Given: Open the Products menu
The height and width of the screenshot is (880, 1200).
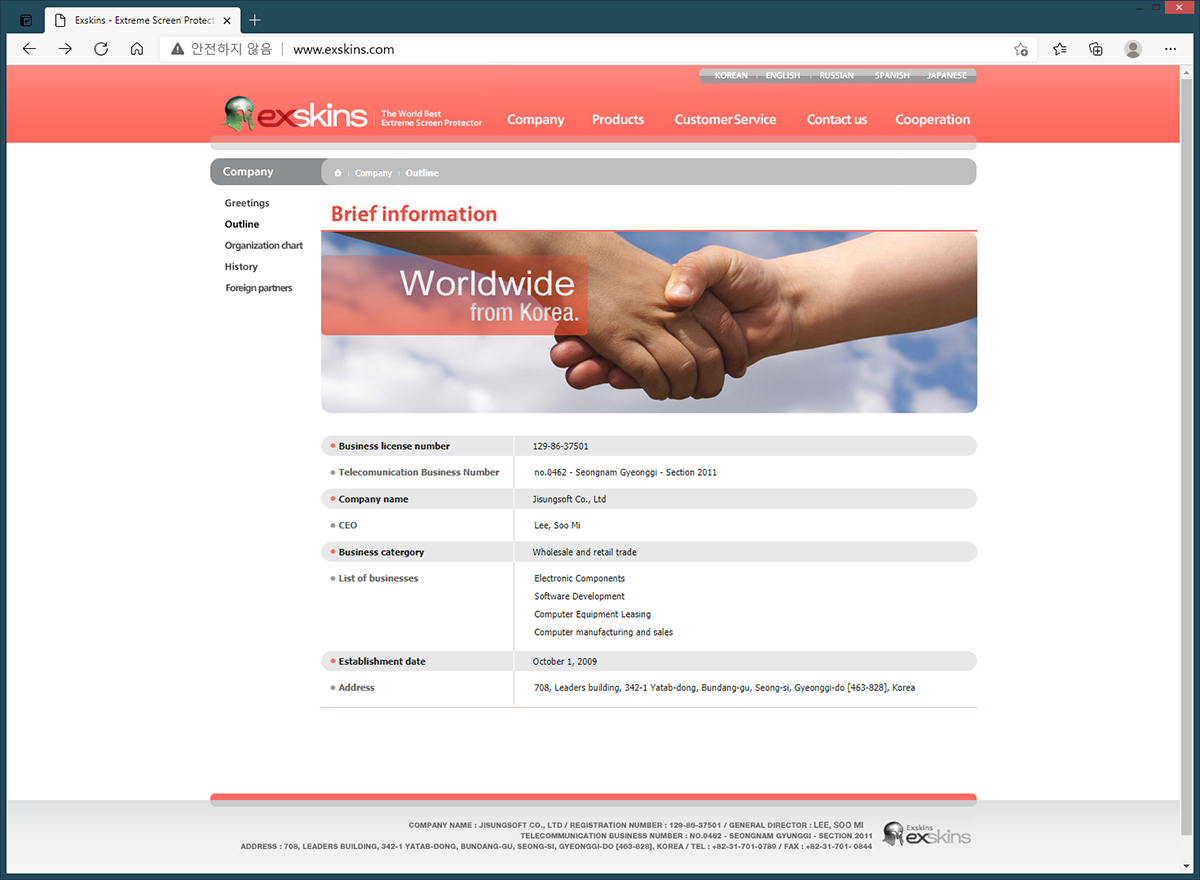Looking at the screenshot, I should tap(617, 119).
